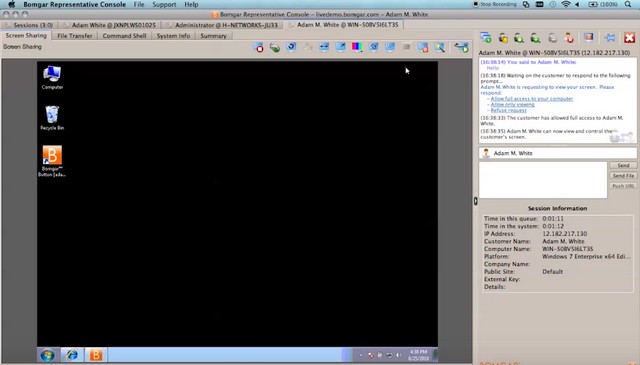Switch to the File Transfer tab
Image resolution: width=640 pixels, height=365 pixels.
[75, 36]
